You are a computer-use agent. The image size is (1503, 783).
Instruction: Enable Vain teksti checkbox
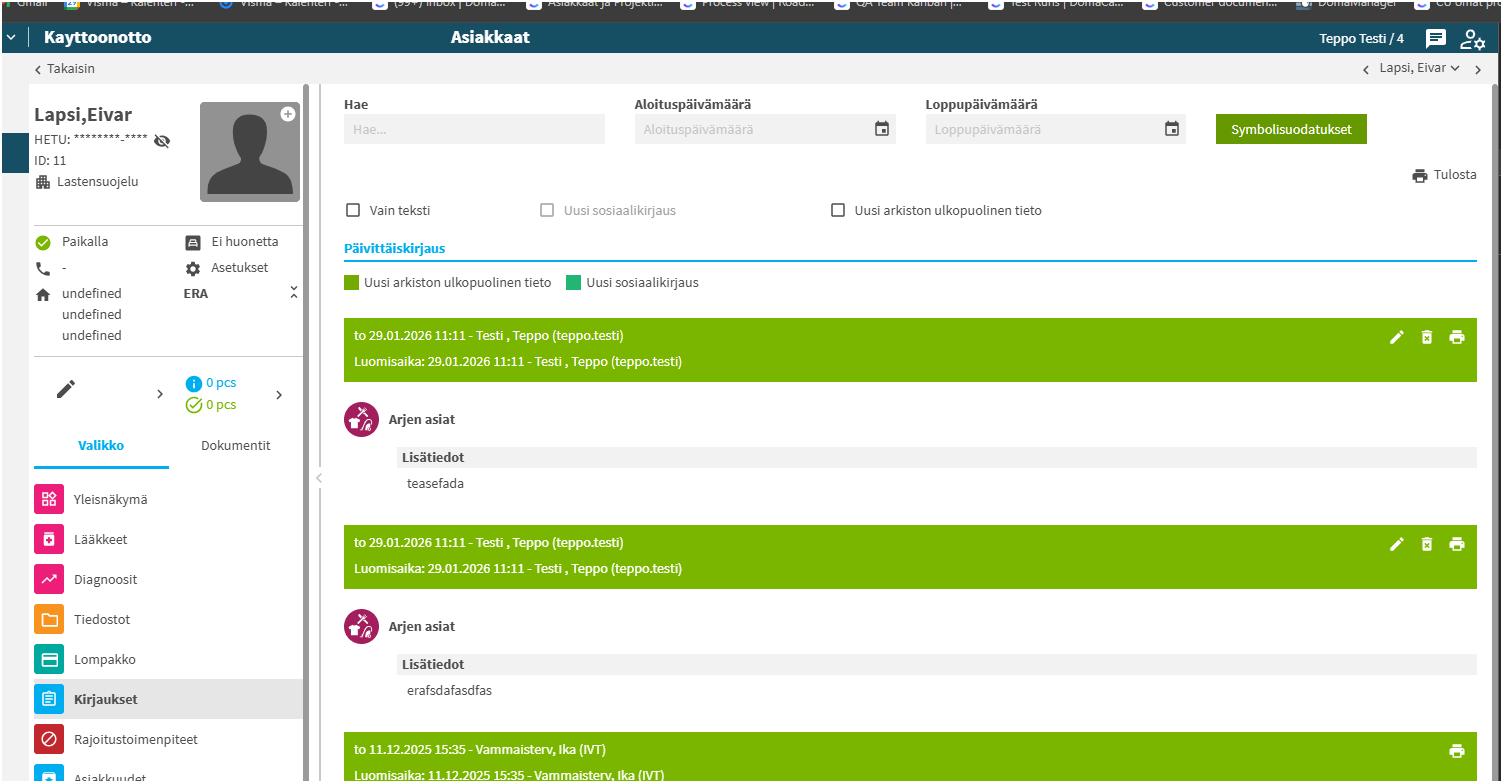353,210
